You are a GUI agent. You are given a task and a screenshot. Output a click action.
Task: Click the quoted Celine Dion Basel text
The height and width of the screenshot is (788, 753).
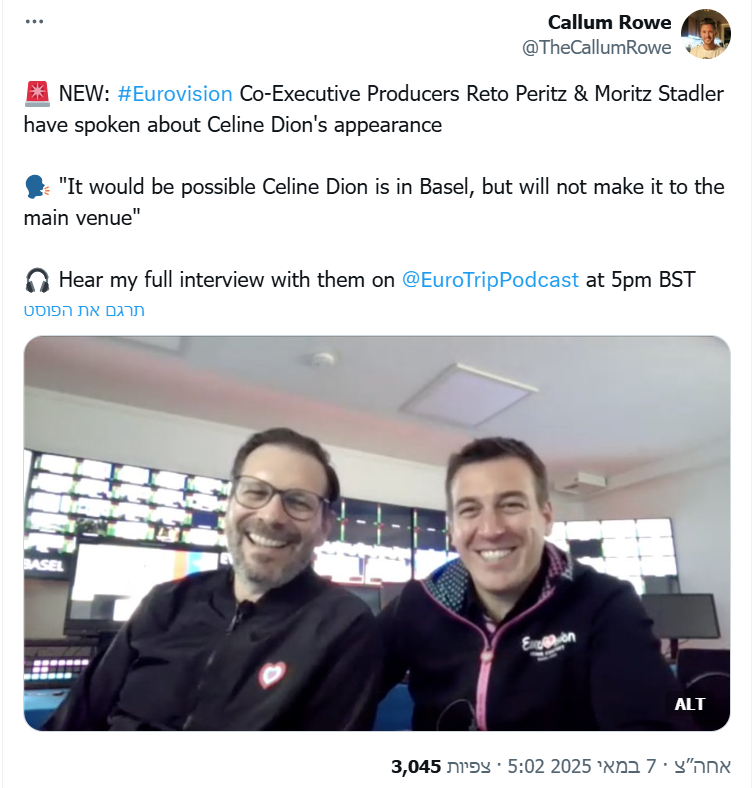(374, 202)
